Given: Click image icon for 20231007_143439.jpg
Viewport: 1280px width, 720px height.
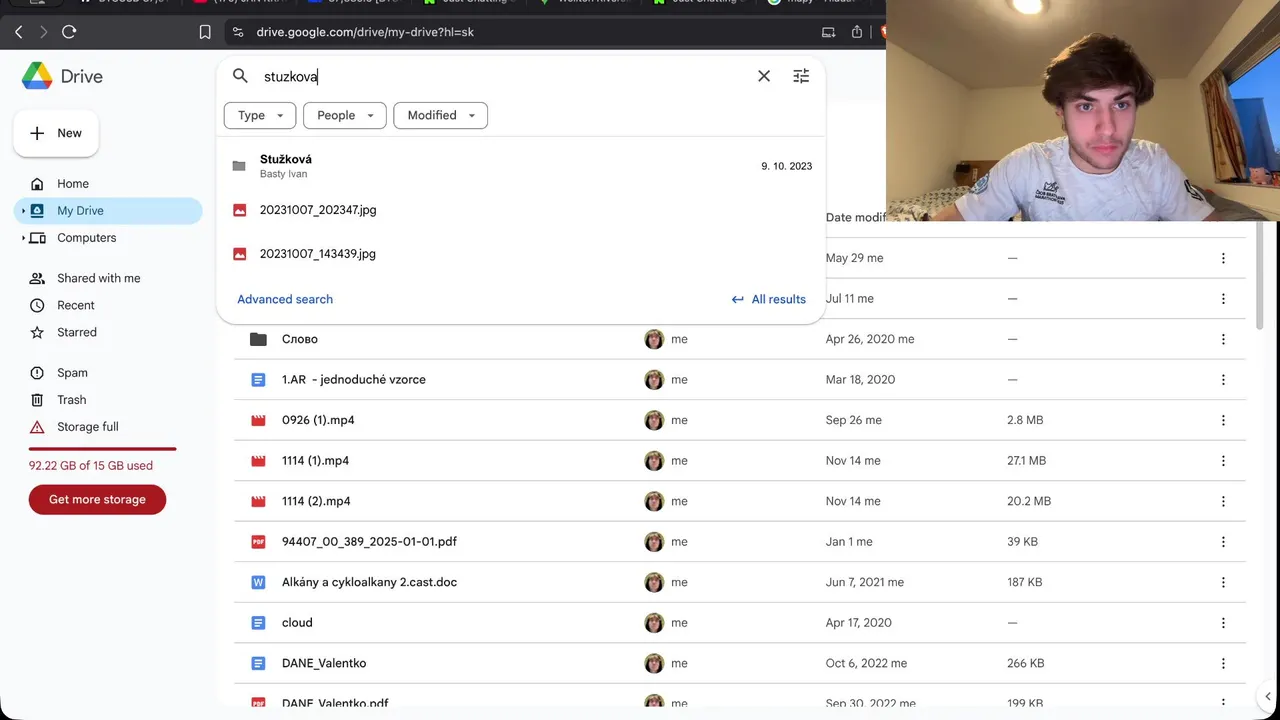Looking at the screenshot, I should 240,254.
